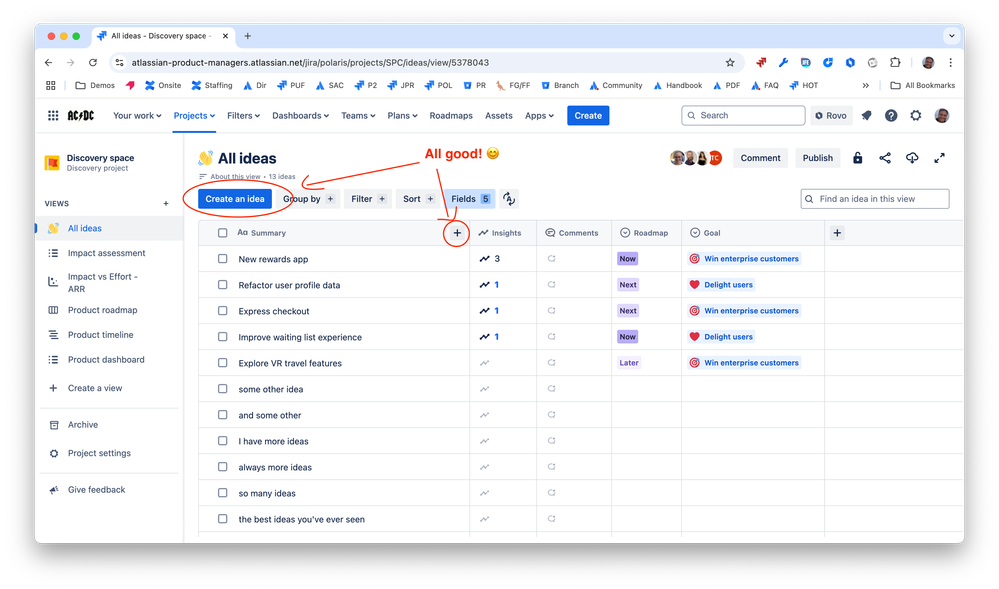Check the some other idea row
Viewport: 999px width, 589px height.
point(222,389)
